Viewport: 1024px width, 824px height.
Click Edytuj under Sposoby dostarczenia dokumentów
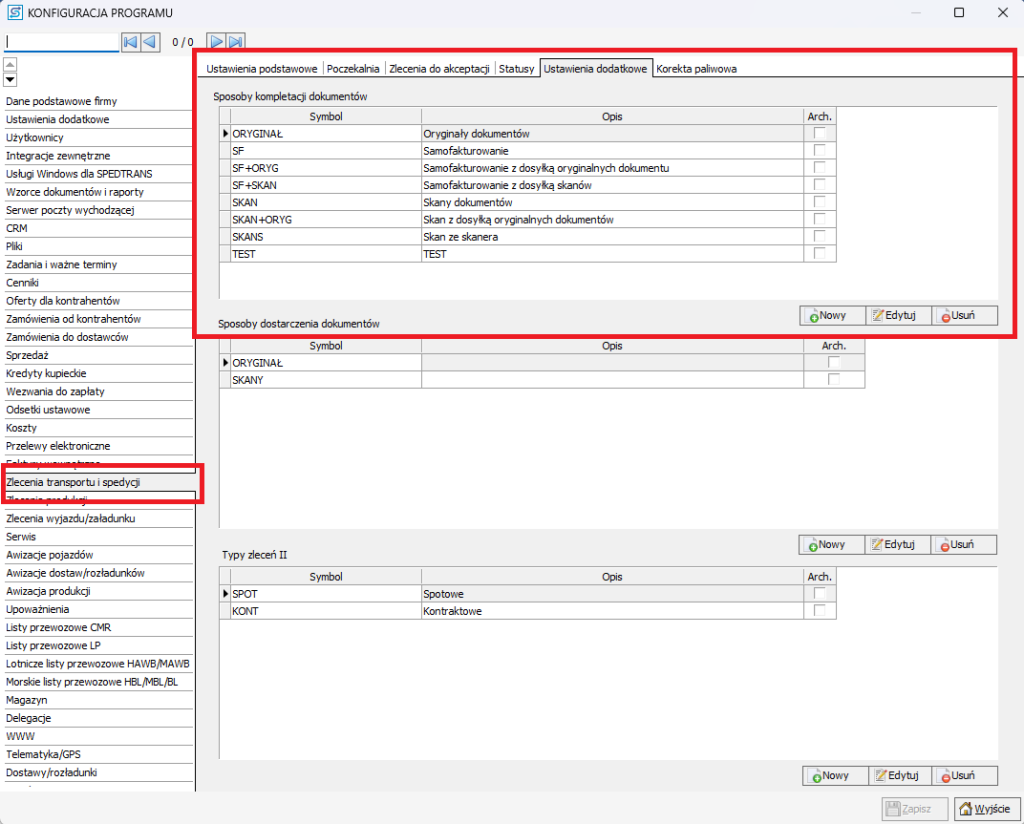pos(898,545)
